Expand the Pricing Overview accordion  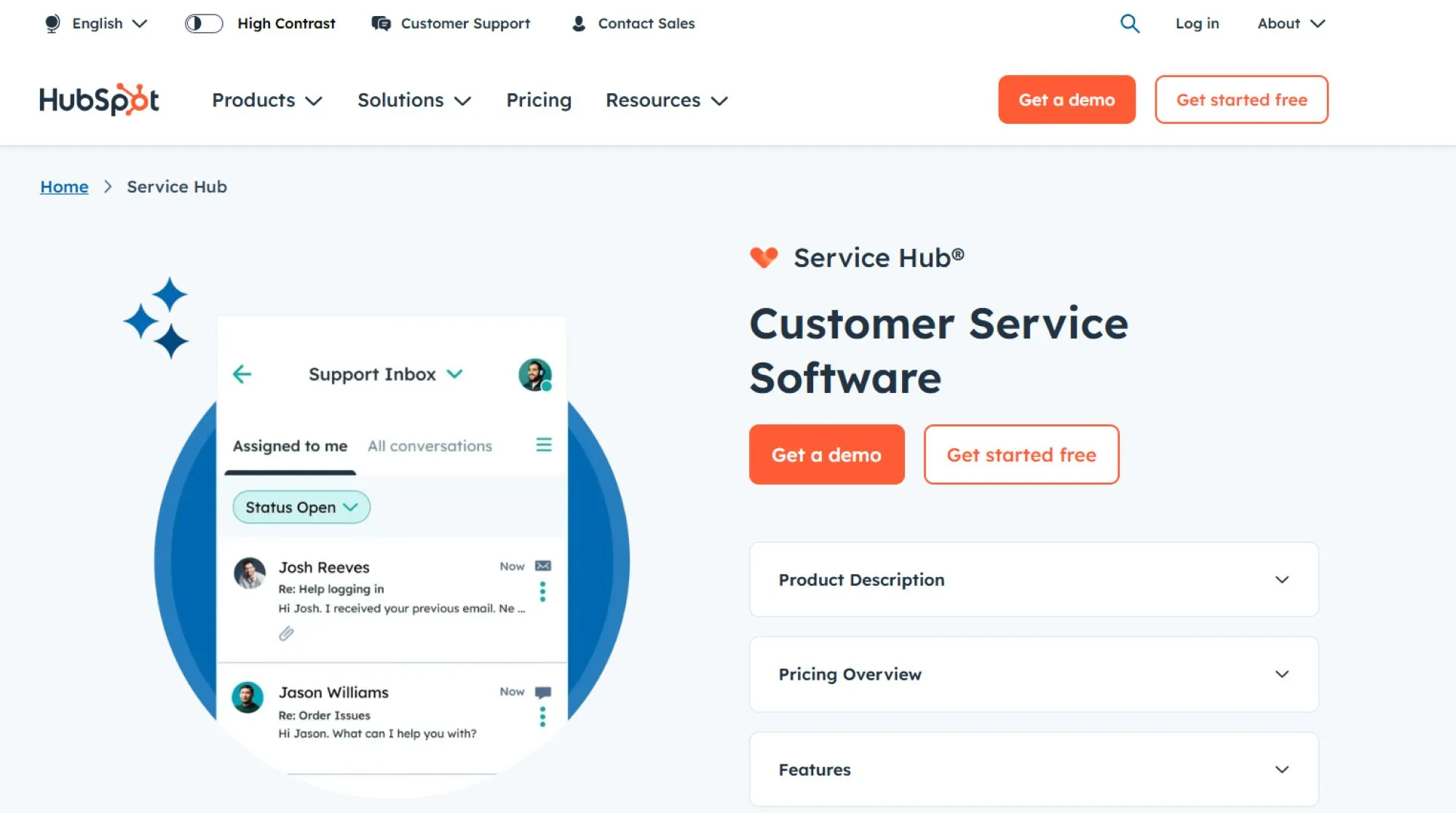[x=1034, y=674]
